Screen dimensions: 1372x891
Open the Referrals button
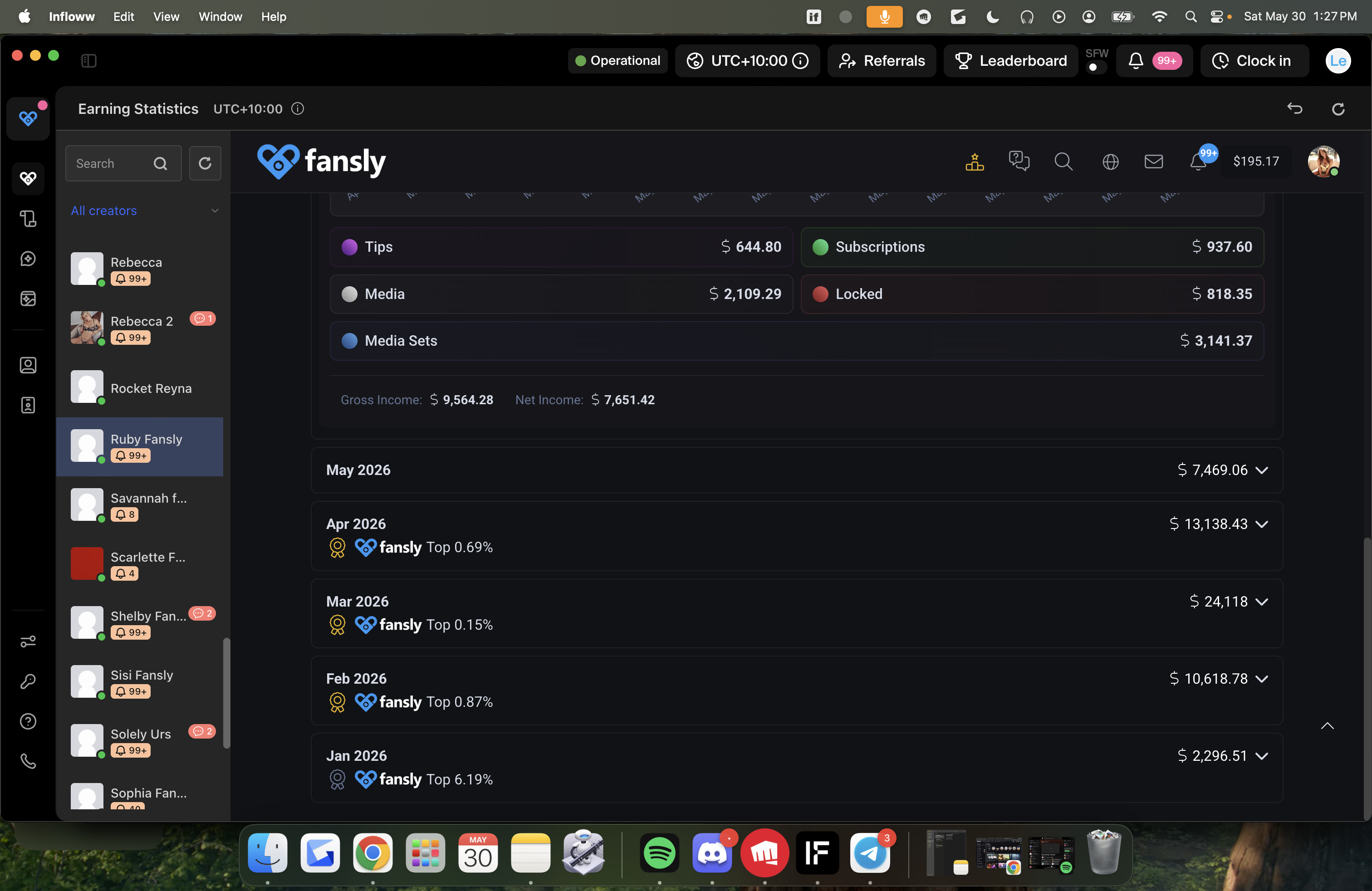coord(882,60)
